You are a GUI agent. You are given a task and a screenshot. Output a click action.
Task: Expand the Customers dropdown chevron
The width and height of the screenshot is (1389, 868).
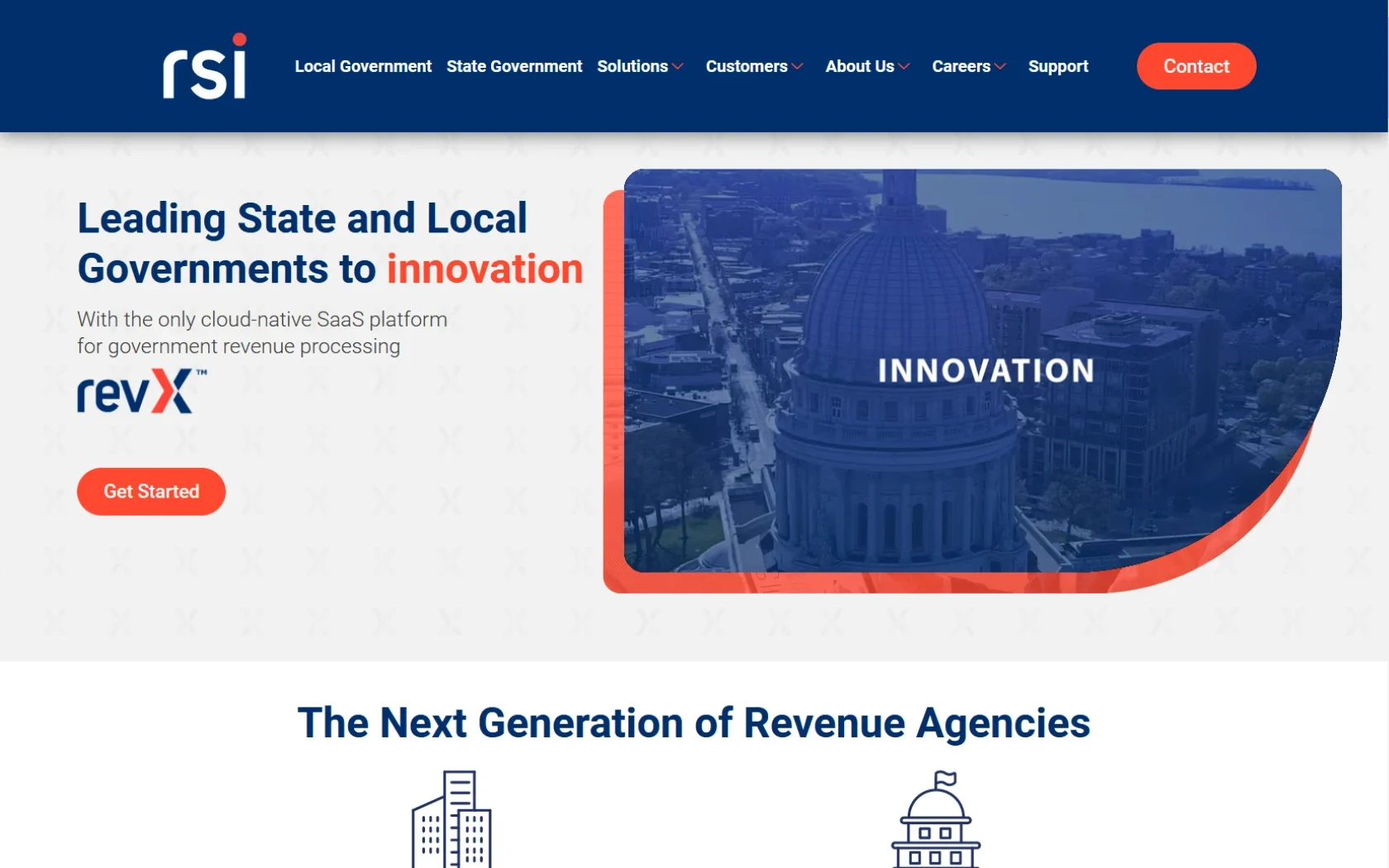[797, 67]
